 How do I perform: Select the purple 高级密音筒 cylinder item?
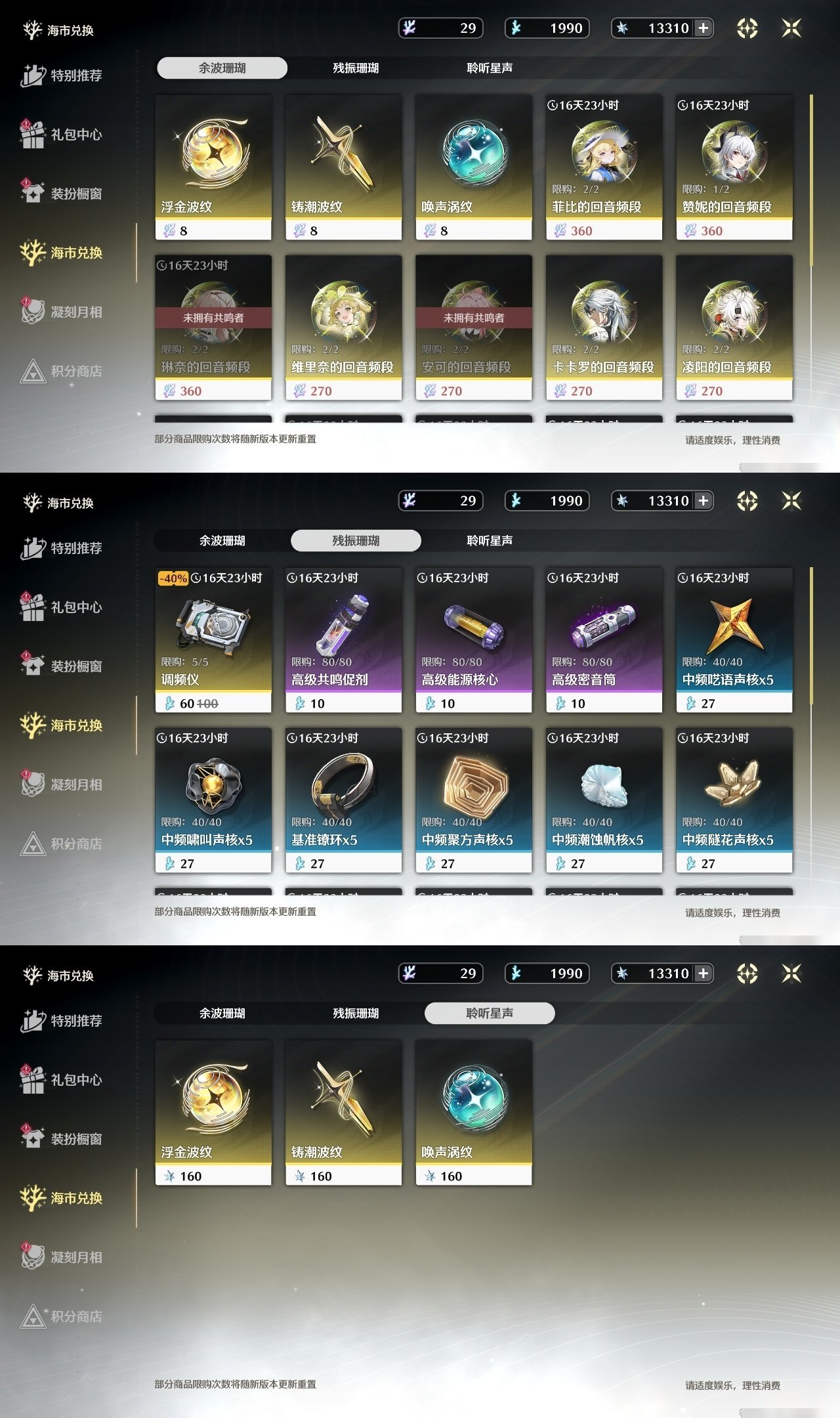pos(604,640)
